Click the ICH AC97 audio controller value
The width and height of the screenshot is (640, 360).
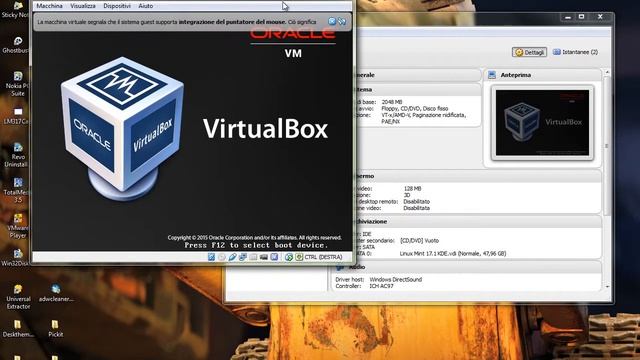point(381,286)
